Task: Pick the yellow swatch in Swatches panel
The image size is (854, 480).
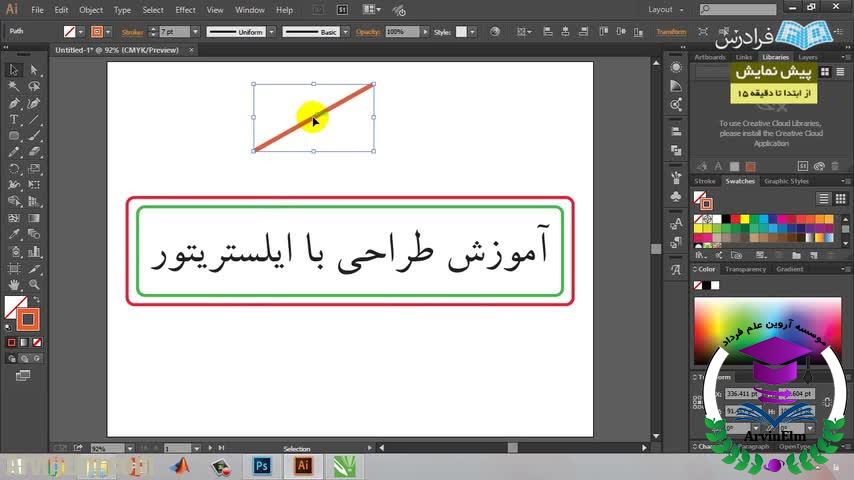Action: tap(744, 219)
